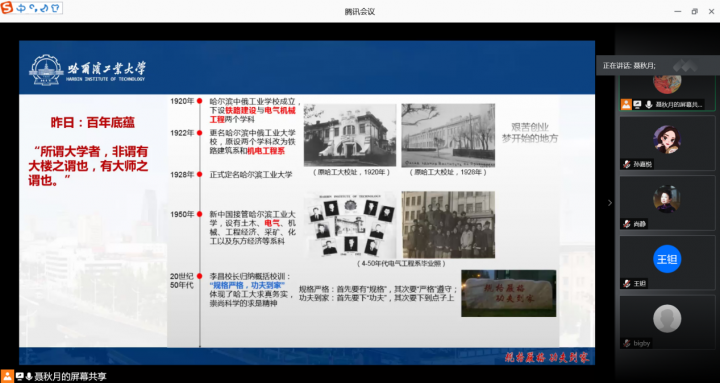Screen dimensions: 720x383
Task: Click screen-share icon in 聂秋月 speaker tile
Action: (637, 105)
